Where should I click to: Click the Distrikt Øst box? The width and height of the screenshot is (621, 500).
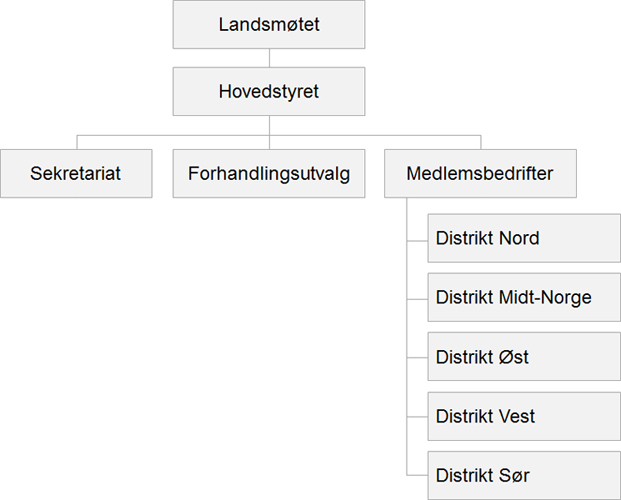pyautogui.click(x=523, y=357)
